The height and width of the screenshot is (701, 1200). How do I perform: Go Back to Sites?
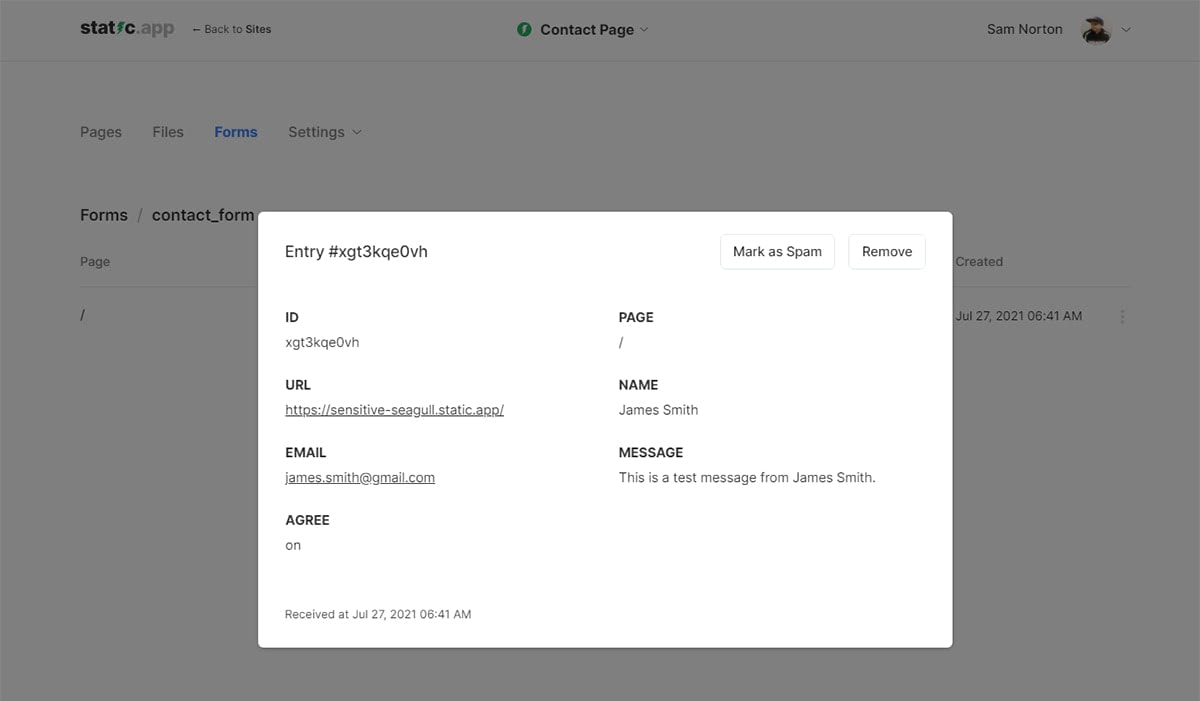point(231,29)
